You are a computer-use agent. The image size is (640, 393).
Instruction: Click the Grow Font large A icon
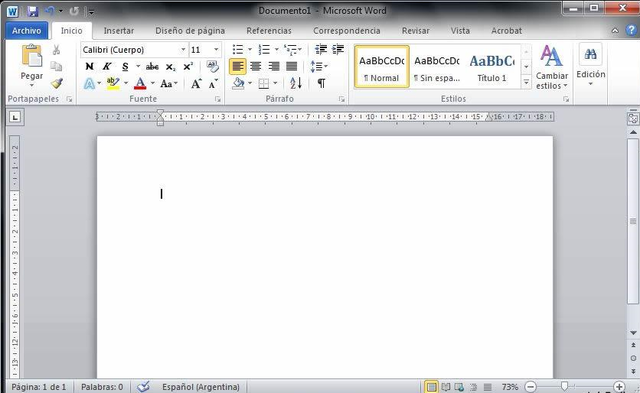196,84
